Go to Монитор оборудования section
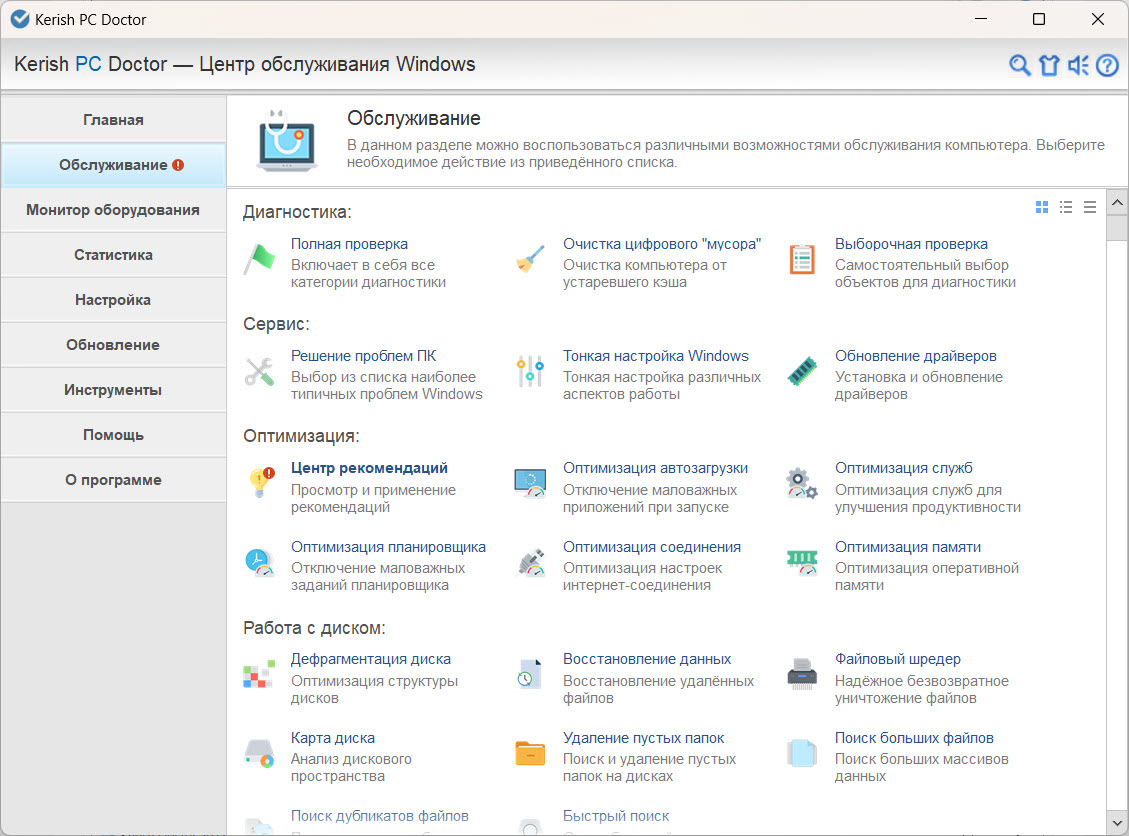 (x=113, y=210)
